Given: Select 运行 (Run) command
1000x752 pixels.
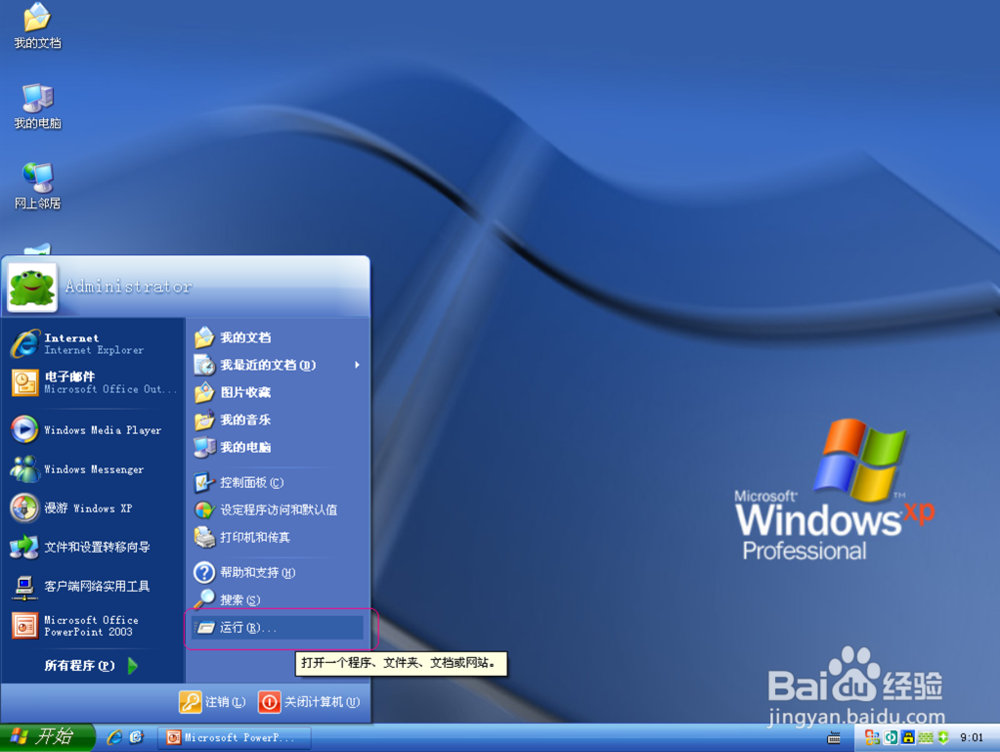Looking at the screenshot, I should point(277,628).
